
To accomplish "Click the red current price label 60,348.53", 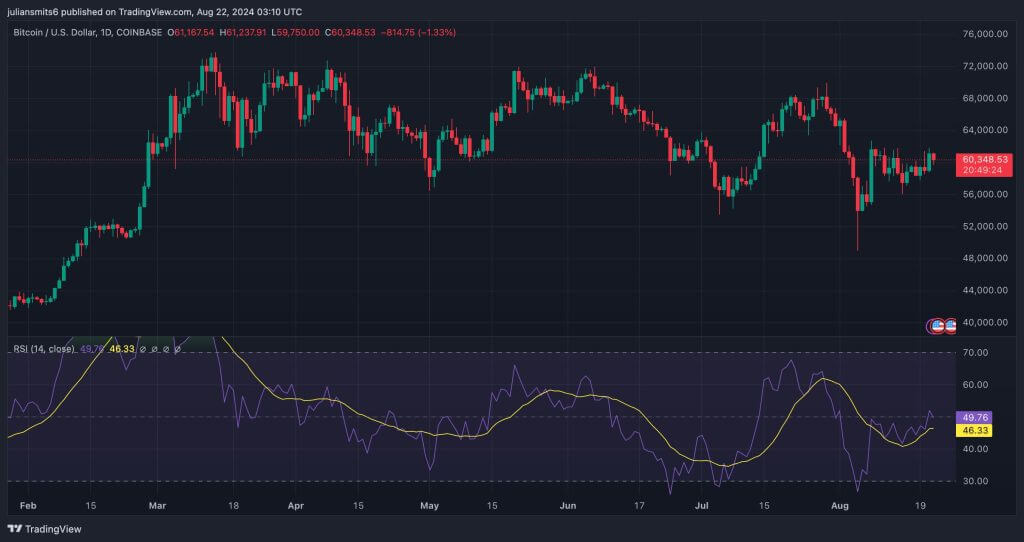I will [984, 159].
